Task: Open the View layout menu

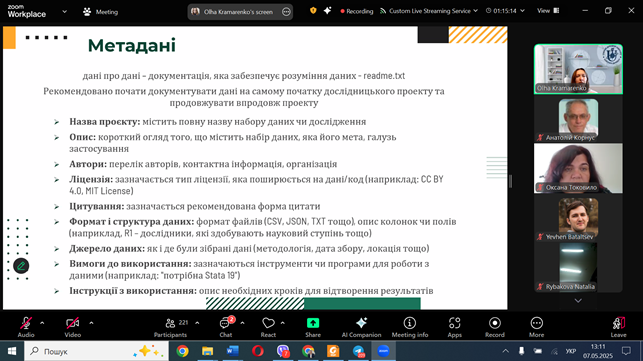Action: 548,11
